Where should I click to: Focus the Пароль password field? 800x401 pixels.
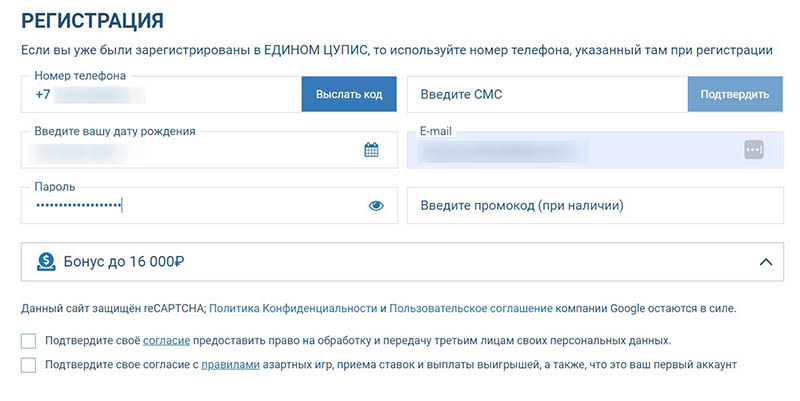[x=209, y=206]
